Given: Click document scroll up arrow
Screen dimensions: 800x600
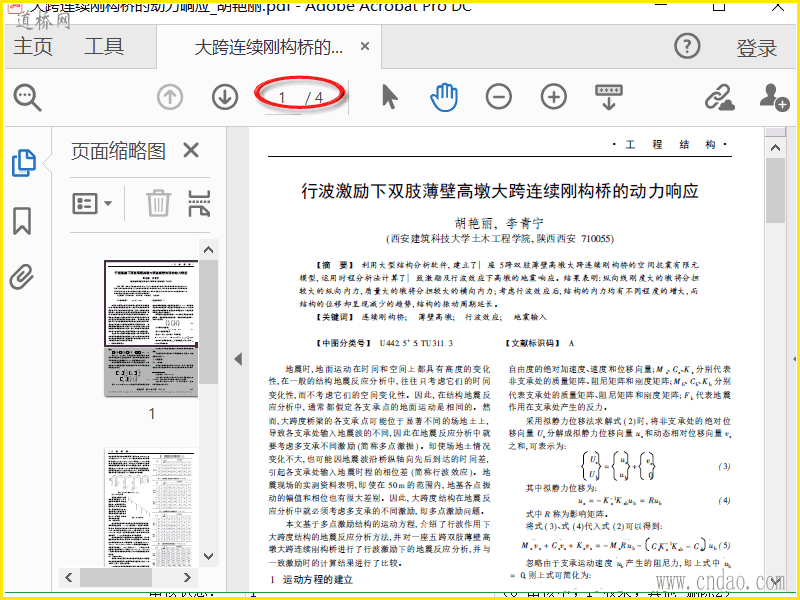Looking at the screenshot, I should [776, 148].
